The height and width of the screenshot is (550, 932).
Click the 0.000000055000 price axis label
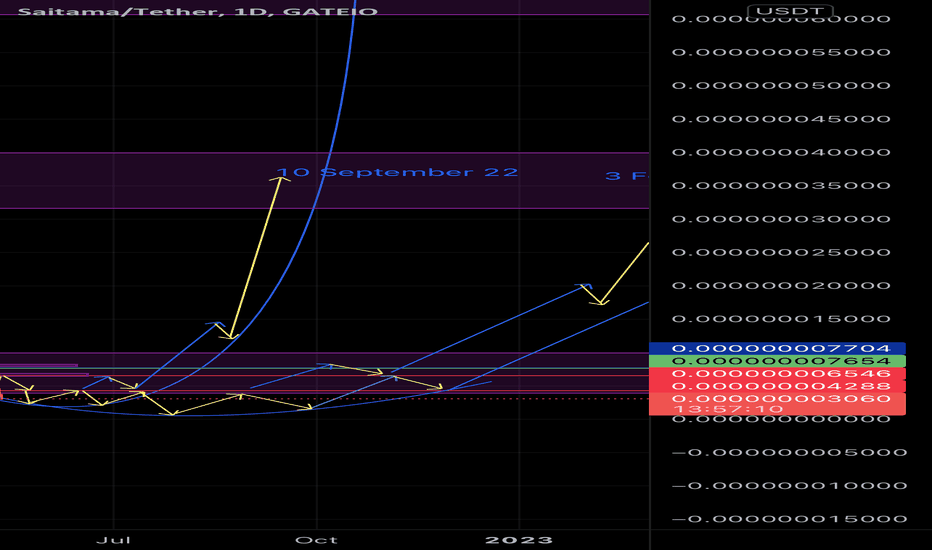[x=781, y=52]
